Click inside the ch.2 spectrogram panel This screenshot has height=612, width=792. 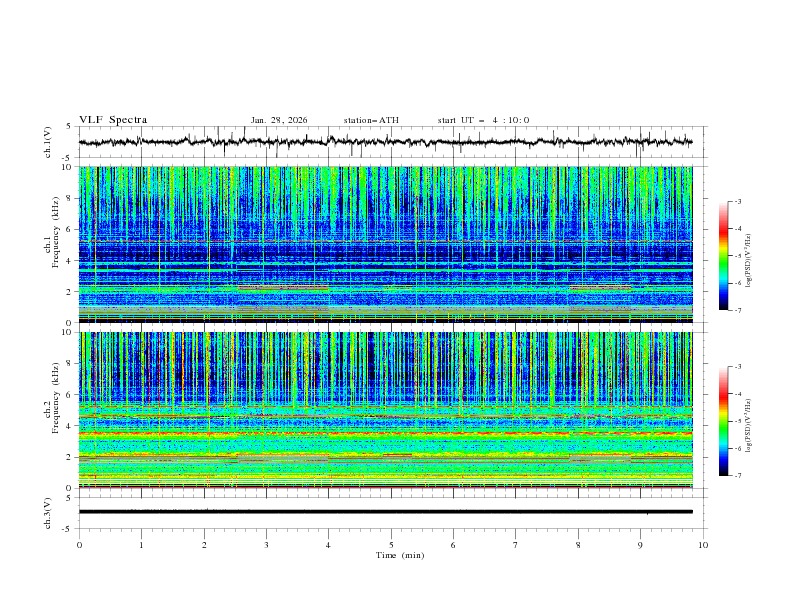[390, 410]
